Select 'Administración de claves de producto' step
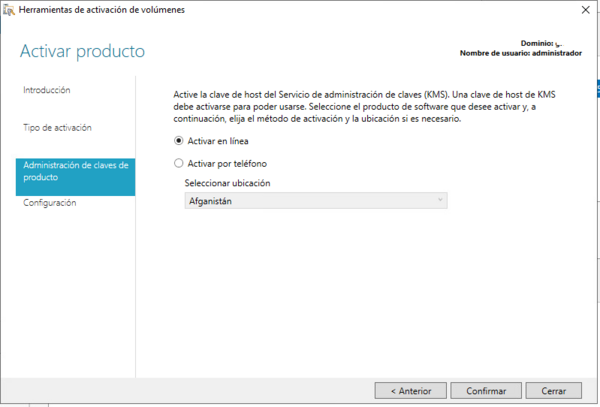 tap(75, 171)
